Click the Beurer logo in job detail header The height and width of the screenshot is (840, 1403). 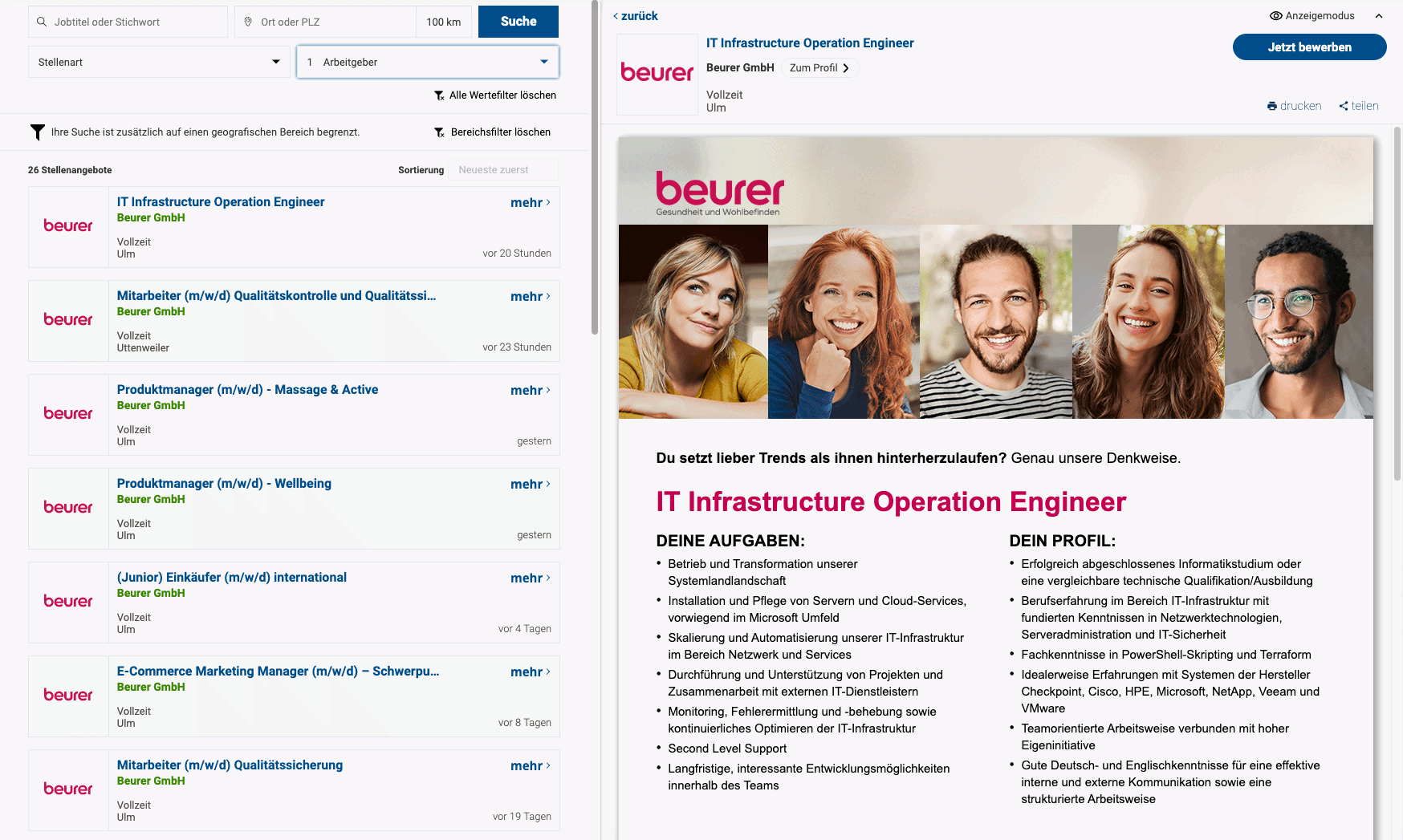pyautogui.click(x=657, y=74)
